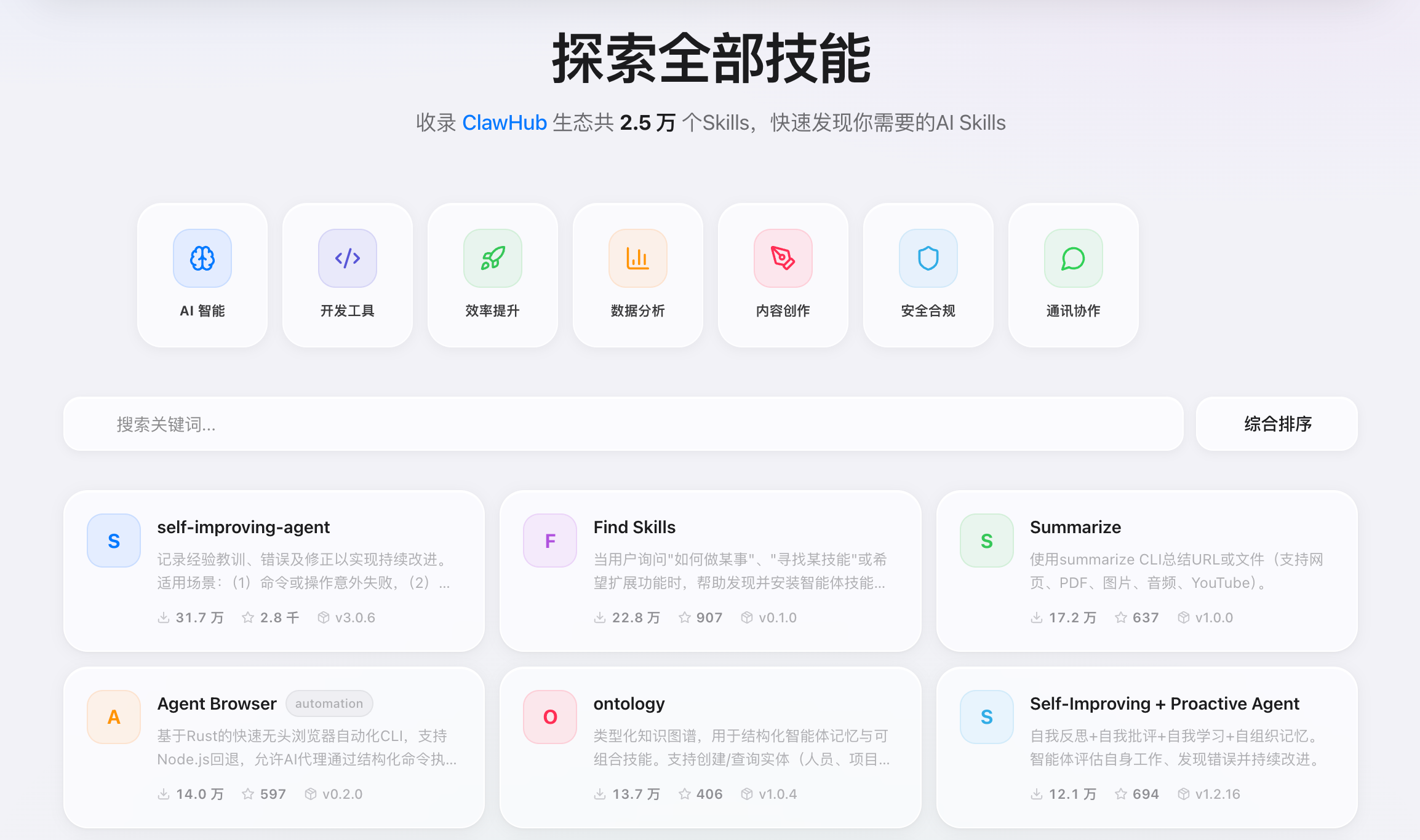Select the 开发工具 code brackets icon
Screen dimensions: 1420x840
(348, 258)
